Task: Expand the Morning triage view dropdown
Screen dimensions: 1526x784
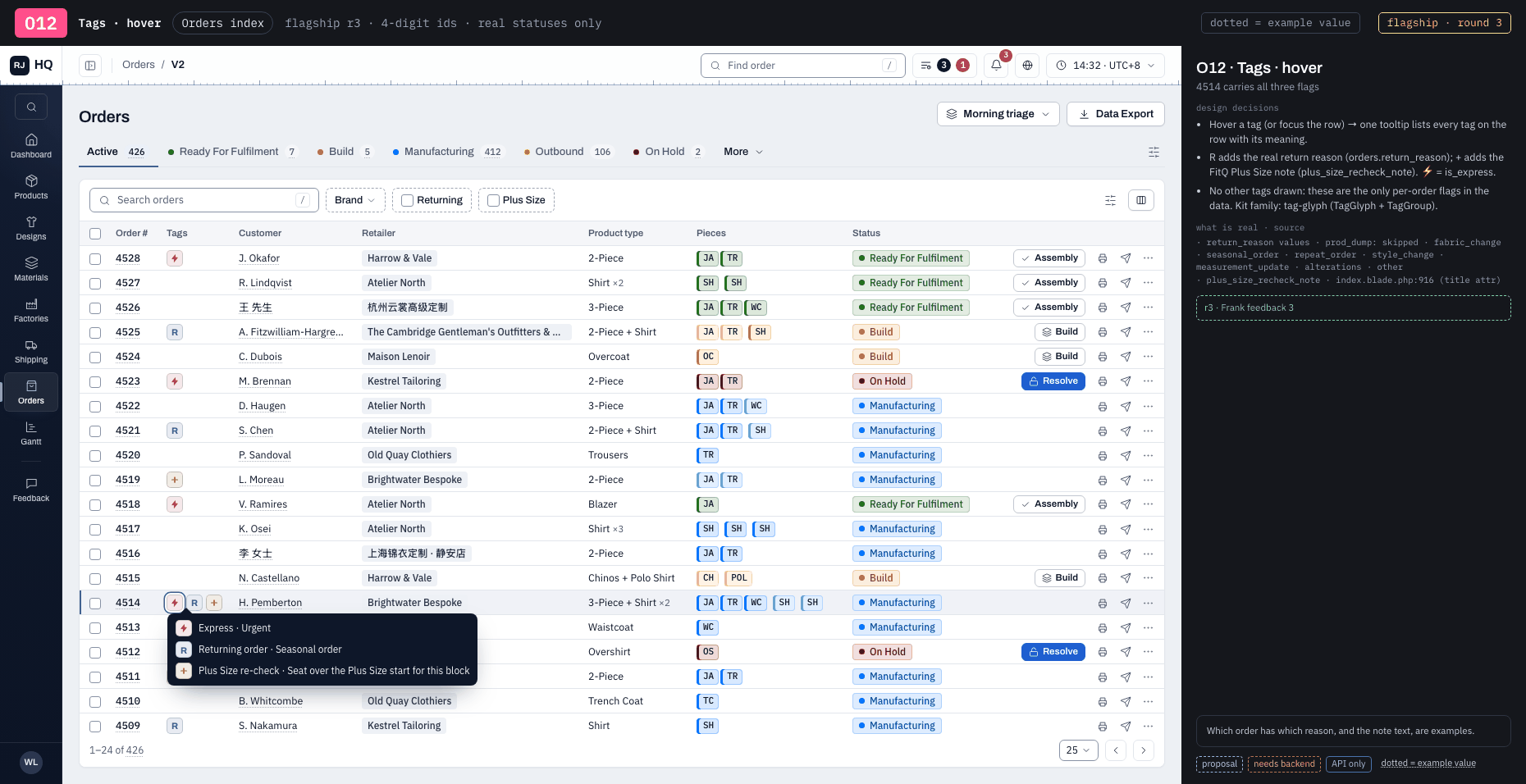Action: [x=998, y=114]
